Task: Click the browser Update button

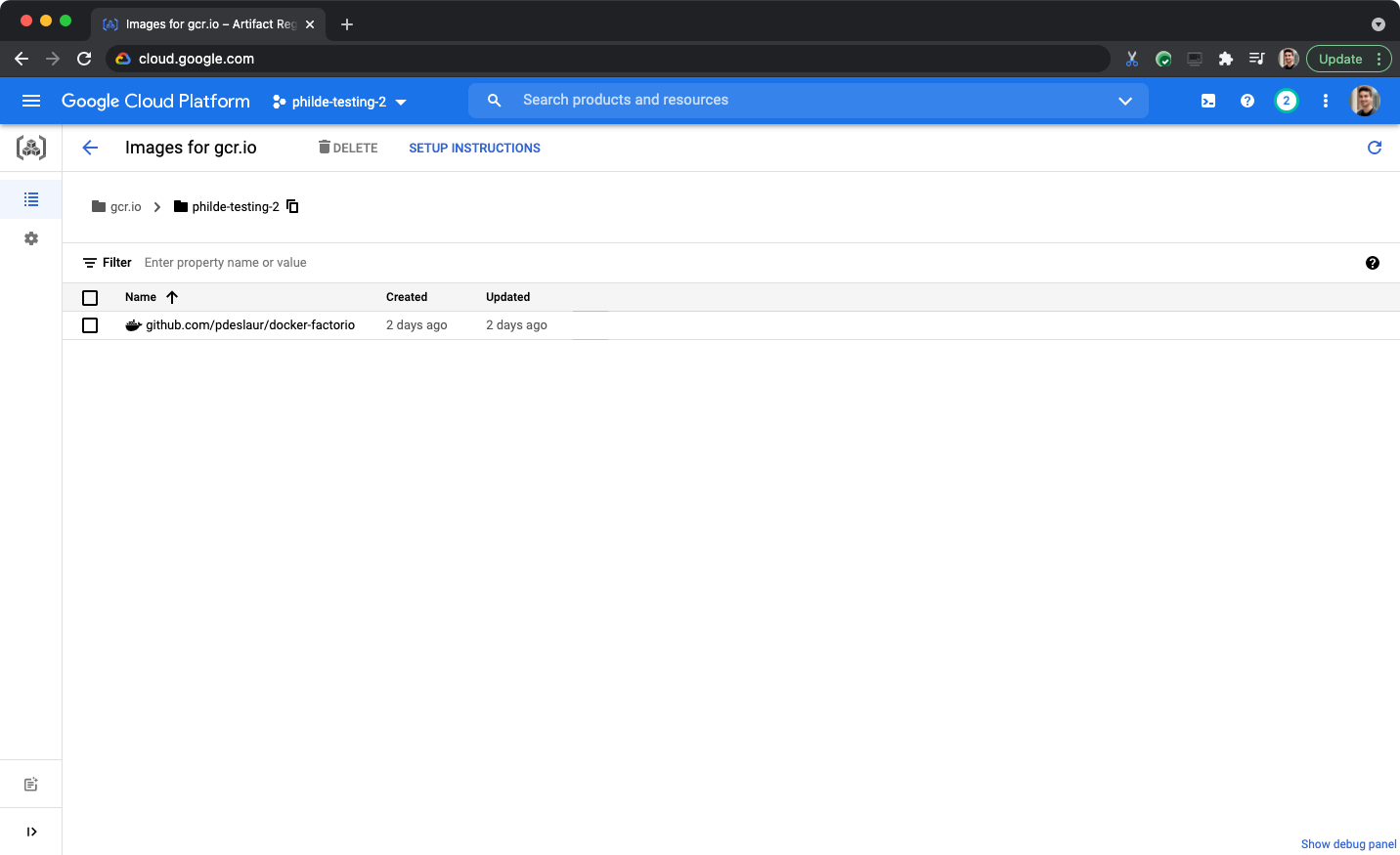Action: (x=1348, y=59)
